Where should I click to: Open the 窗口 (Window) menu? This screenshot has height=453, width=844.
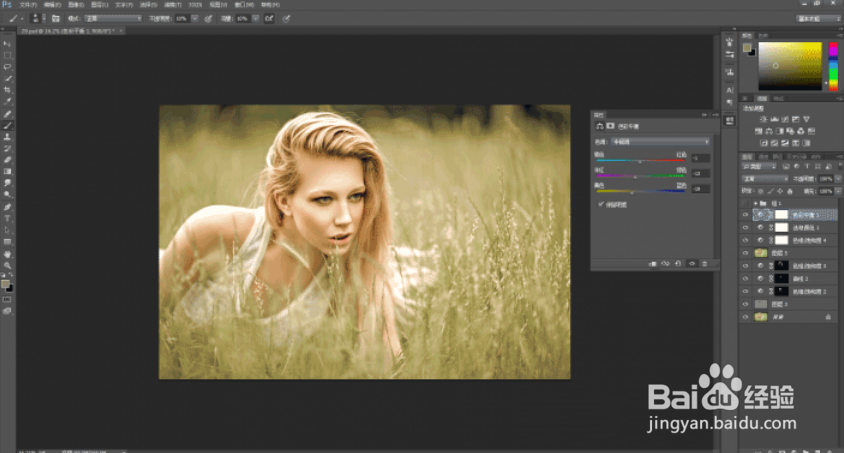coord(244,4)
